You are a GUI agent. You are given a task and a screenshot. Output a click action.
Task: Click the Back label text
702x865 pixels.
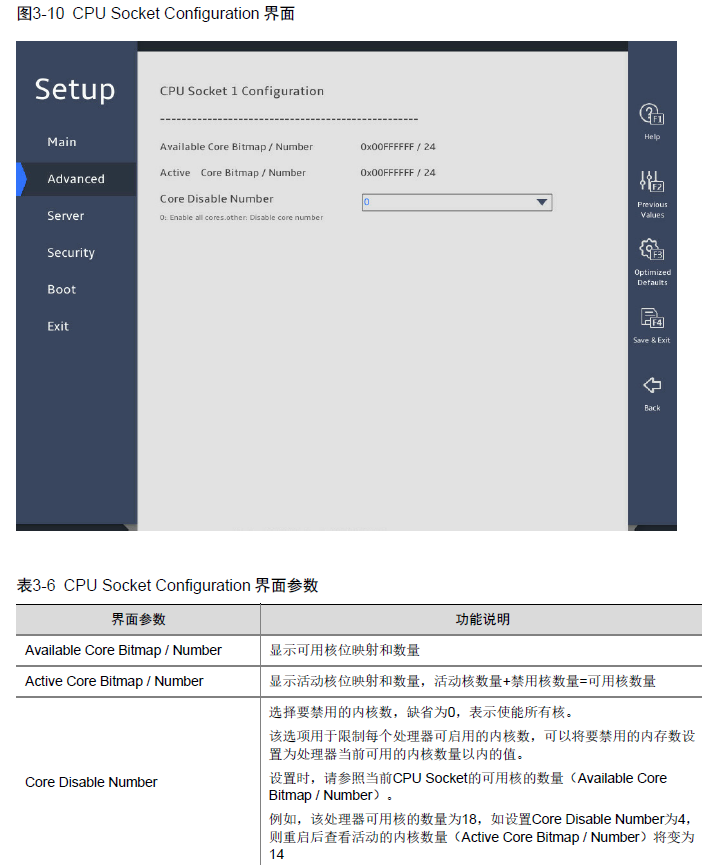coord(652,408)
